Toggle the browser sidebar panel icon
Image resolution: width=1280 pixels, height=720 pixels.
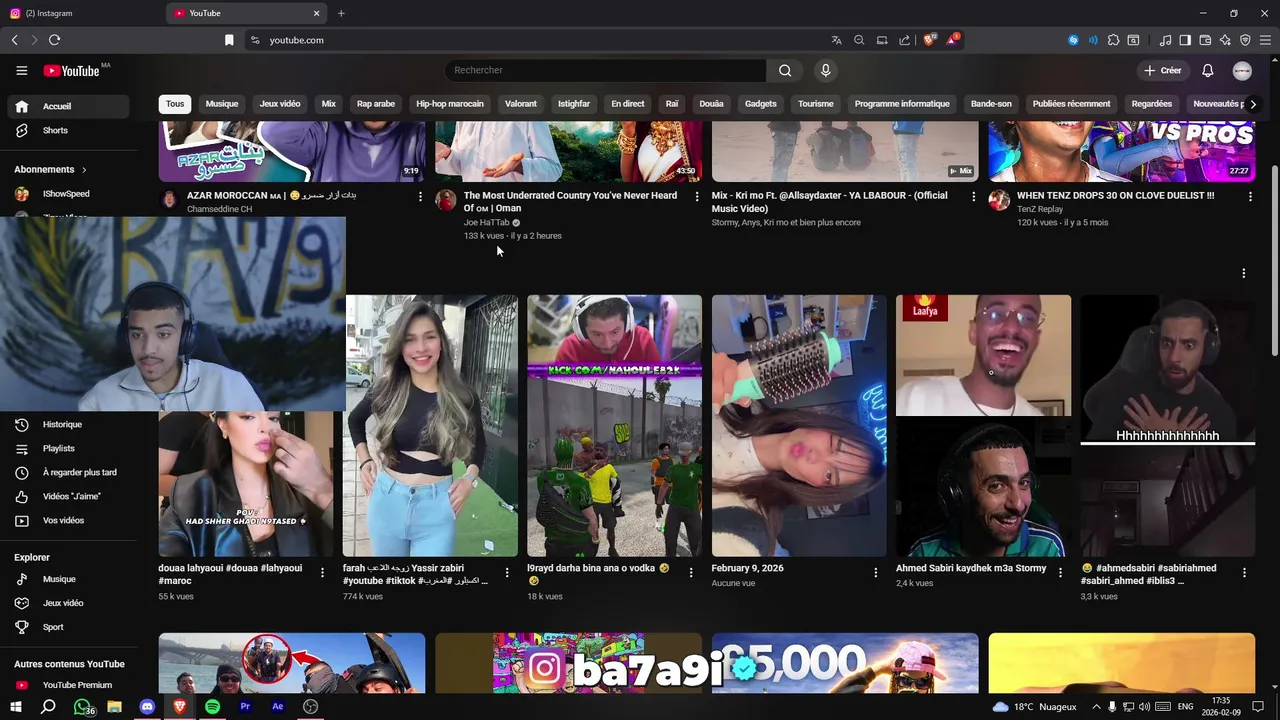1185,40
